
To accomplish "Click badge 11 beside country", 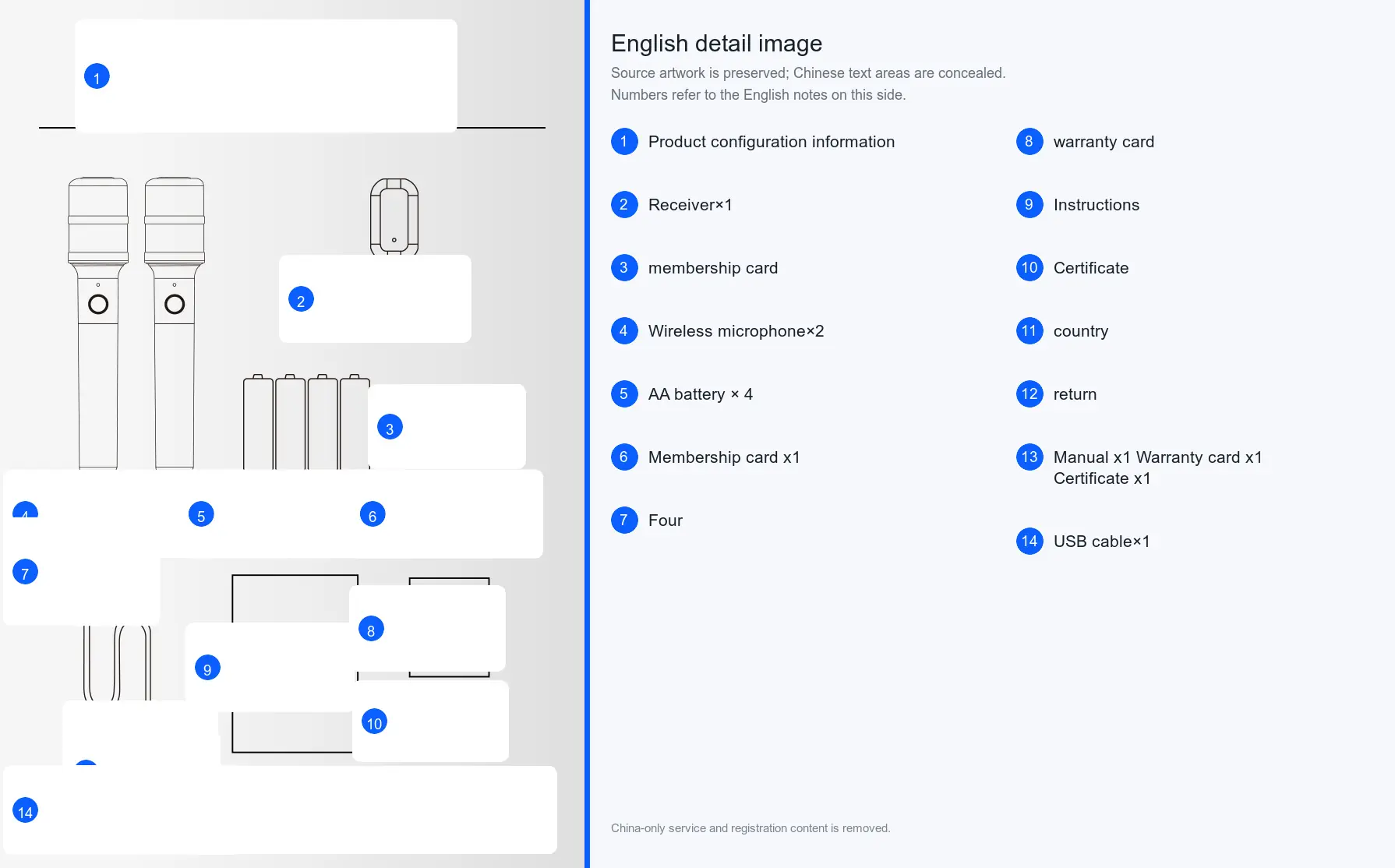I will tap(1029, 331).
